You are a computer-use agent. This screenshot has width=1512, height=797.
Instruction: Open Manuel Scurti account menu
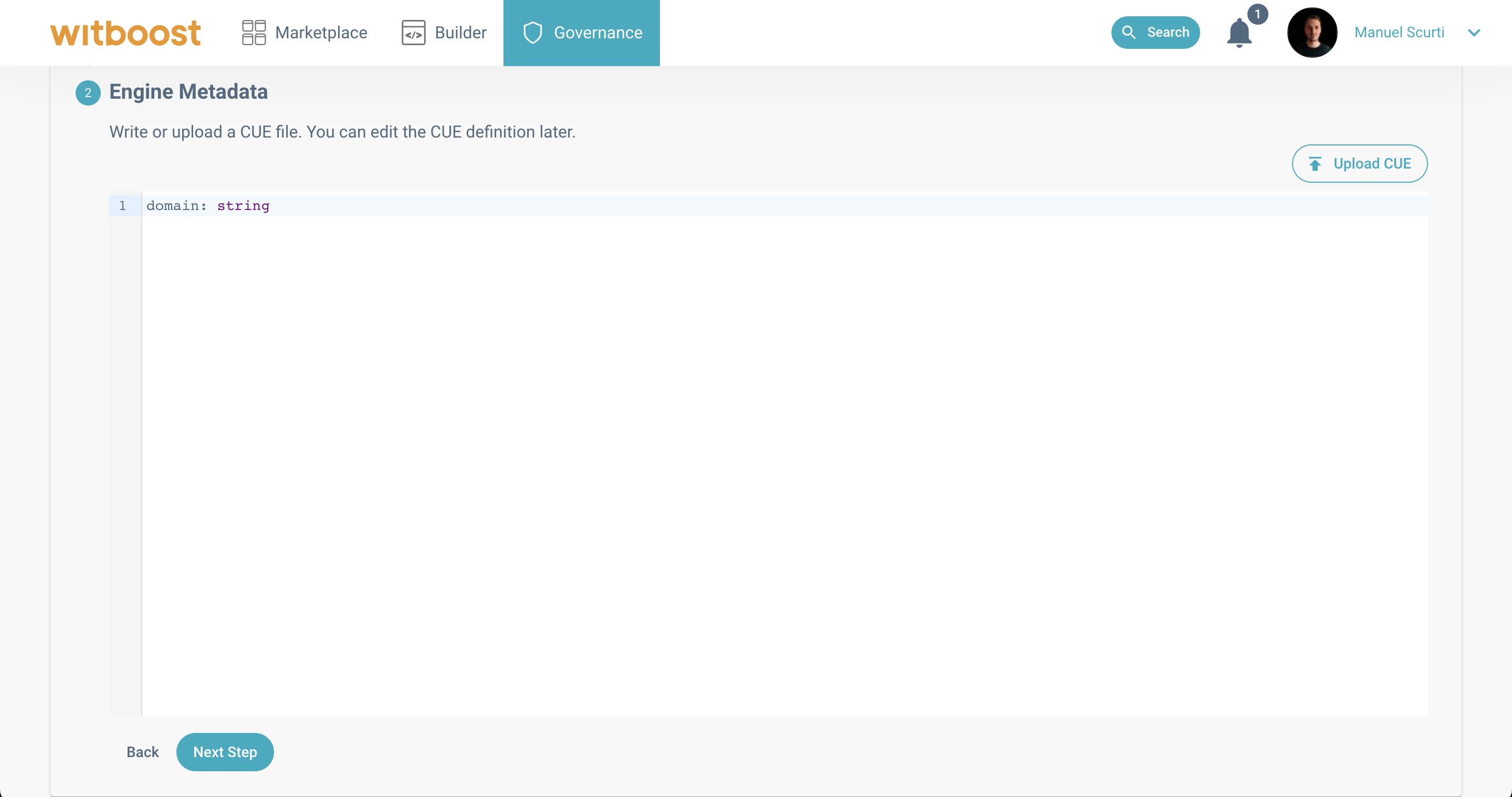1399,33
